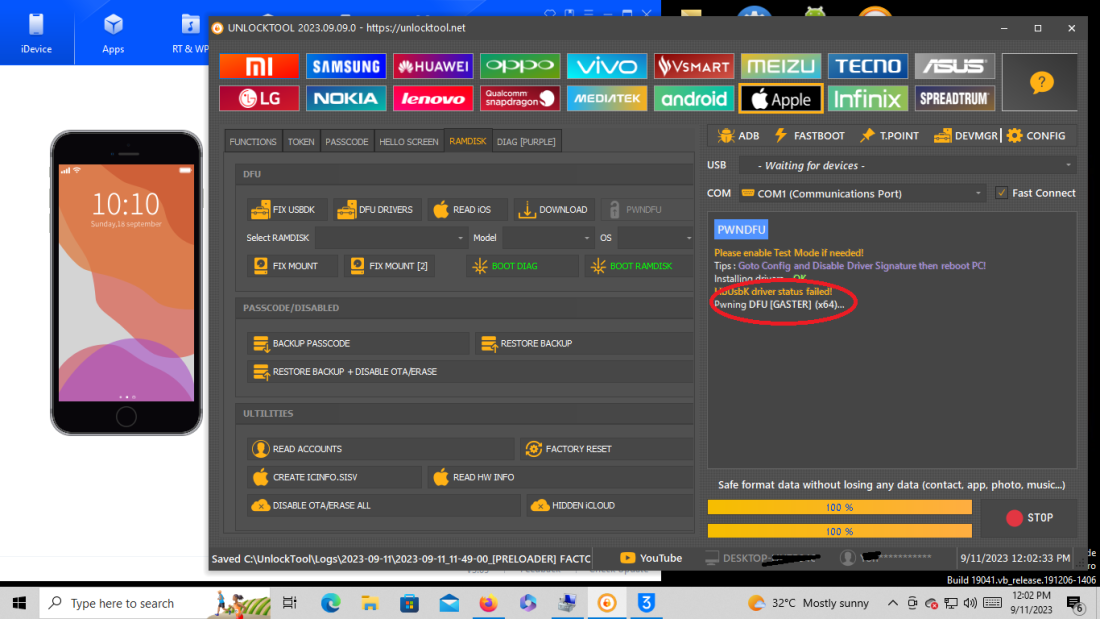Click the FIX MOUNT [2] button

point(390,266)
